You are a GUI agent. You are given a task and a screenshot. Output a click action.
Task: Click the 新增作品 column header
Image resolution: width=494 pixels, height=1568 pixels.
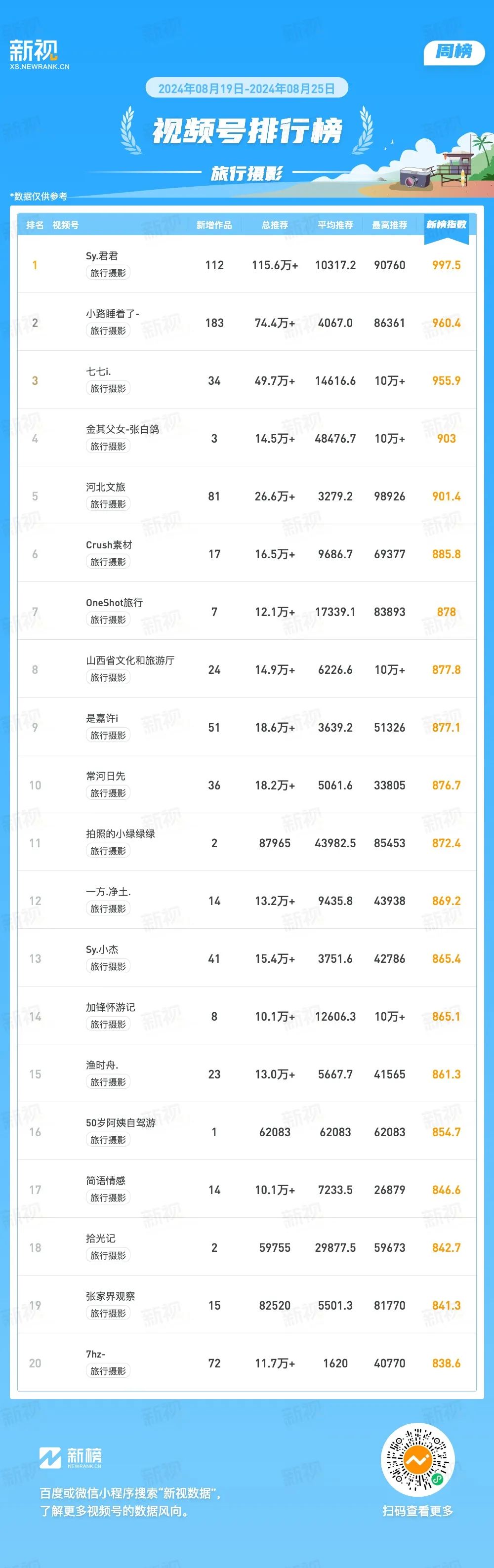point(214,225)
